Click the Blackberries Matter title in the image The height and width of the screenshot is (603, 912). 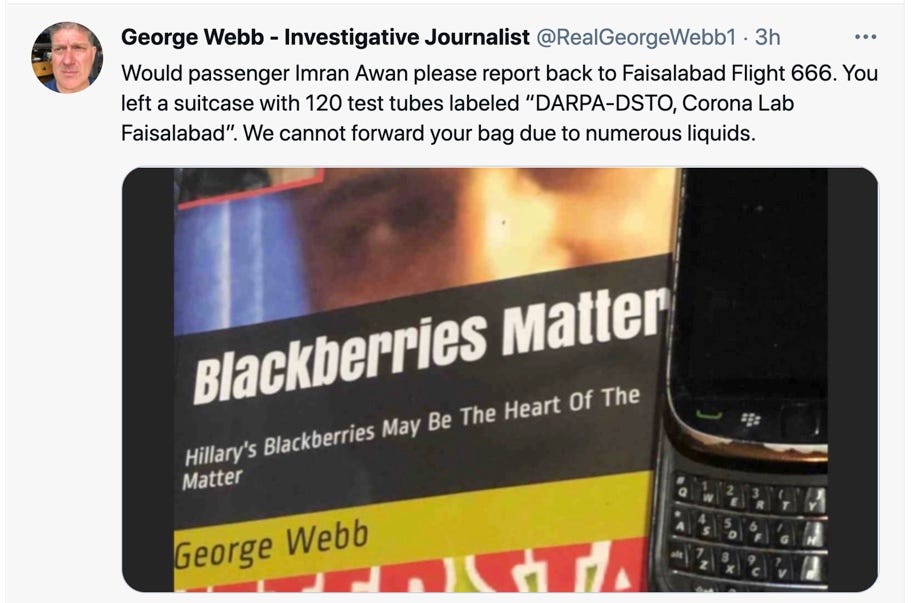tap(430, 345)
